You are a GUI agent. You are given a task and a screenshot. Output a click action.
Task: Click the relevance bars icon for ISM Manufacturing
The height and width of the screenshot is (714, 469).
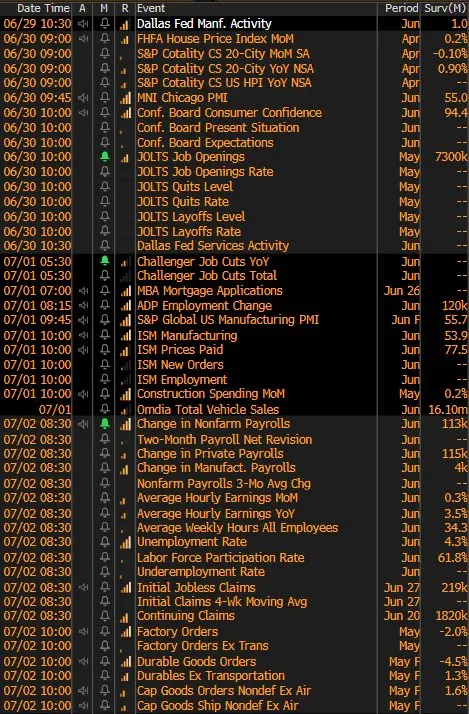(x=125, y=336)
